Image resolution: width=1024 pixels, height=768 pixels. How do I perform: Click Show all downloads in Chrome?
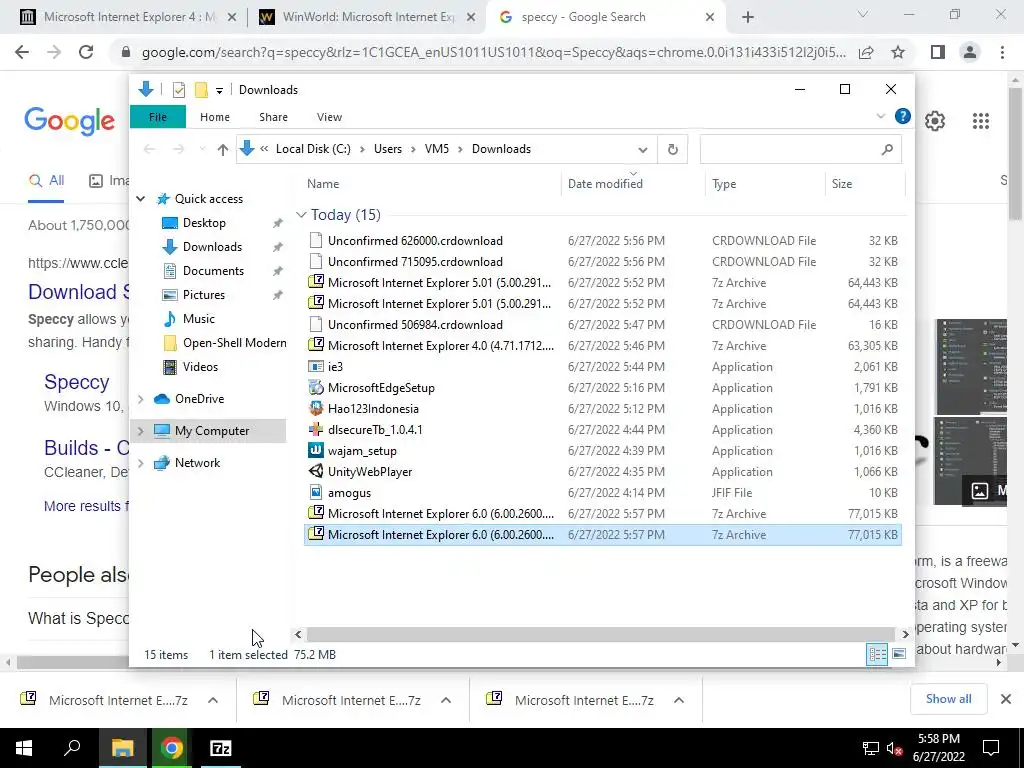point(948,699)
